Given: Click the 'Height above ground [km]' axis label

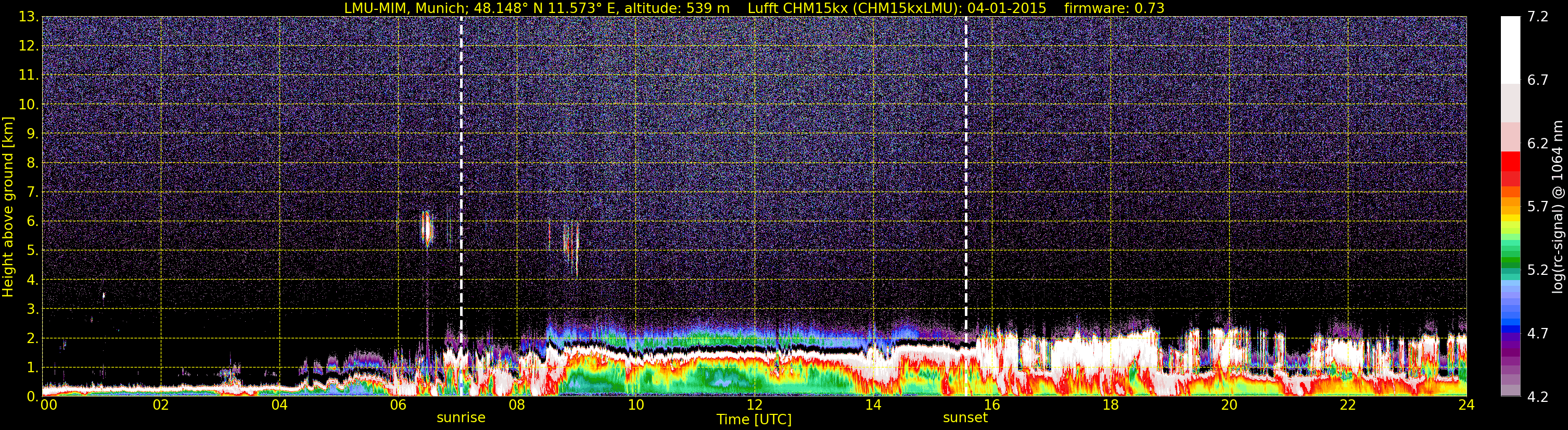Looking at the screenshot, I should coord(8,207).
